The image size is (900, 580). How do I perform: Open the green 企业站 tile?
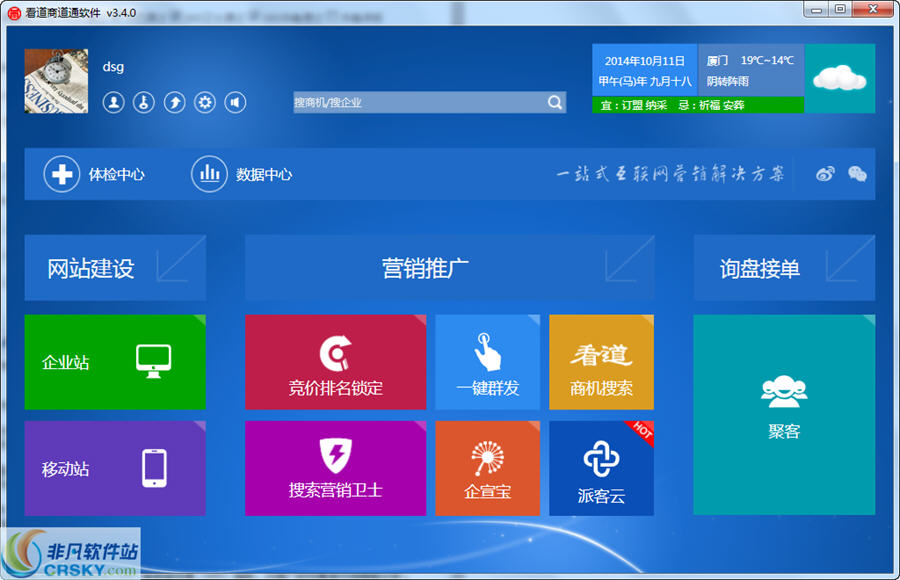[x=115, y=362]
